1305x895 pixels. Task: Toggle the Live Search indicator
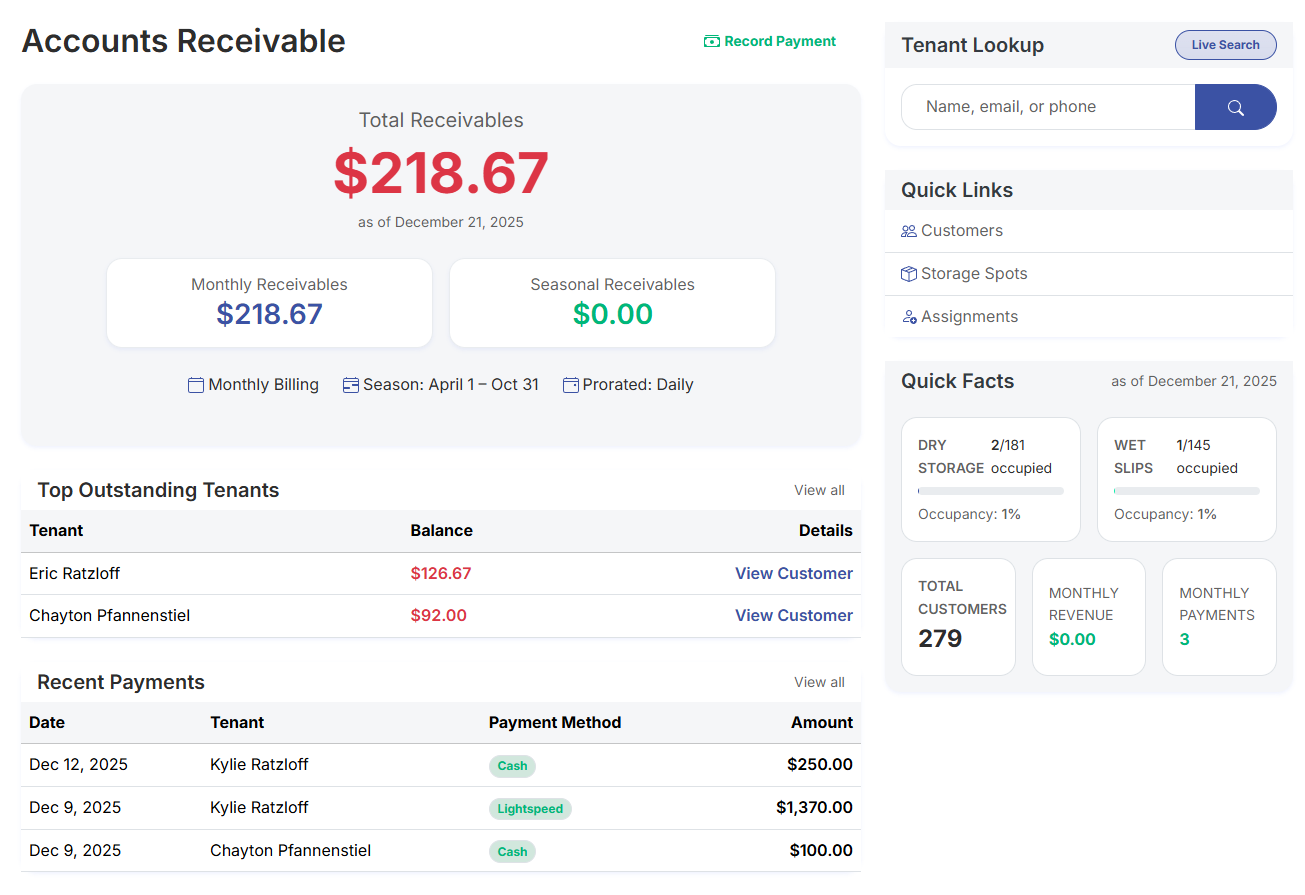pyautogui.click(x=1226, y=44)
